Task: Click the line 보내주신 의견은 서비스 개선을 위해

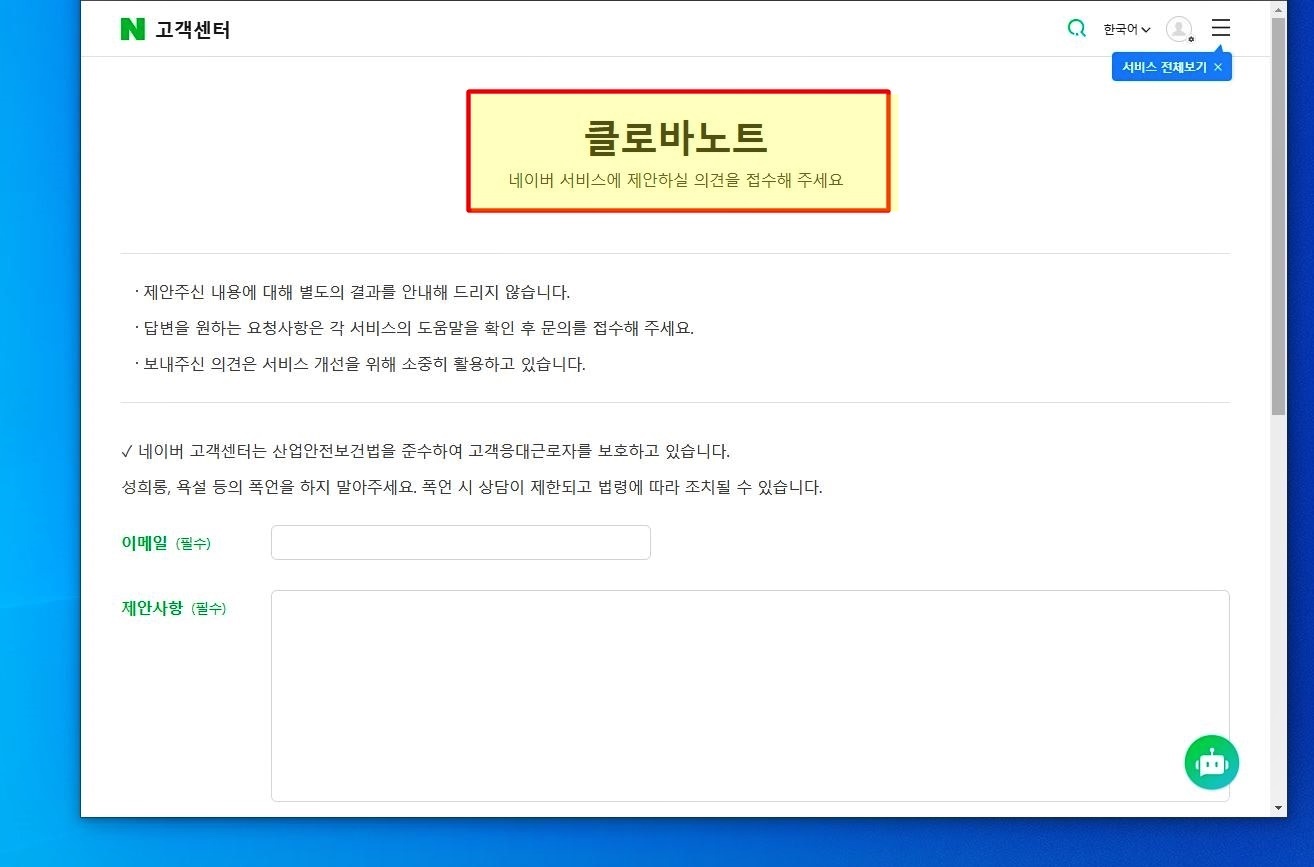Action: [x=360, y=364]
